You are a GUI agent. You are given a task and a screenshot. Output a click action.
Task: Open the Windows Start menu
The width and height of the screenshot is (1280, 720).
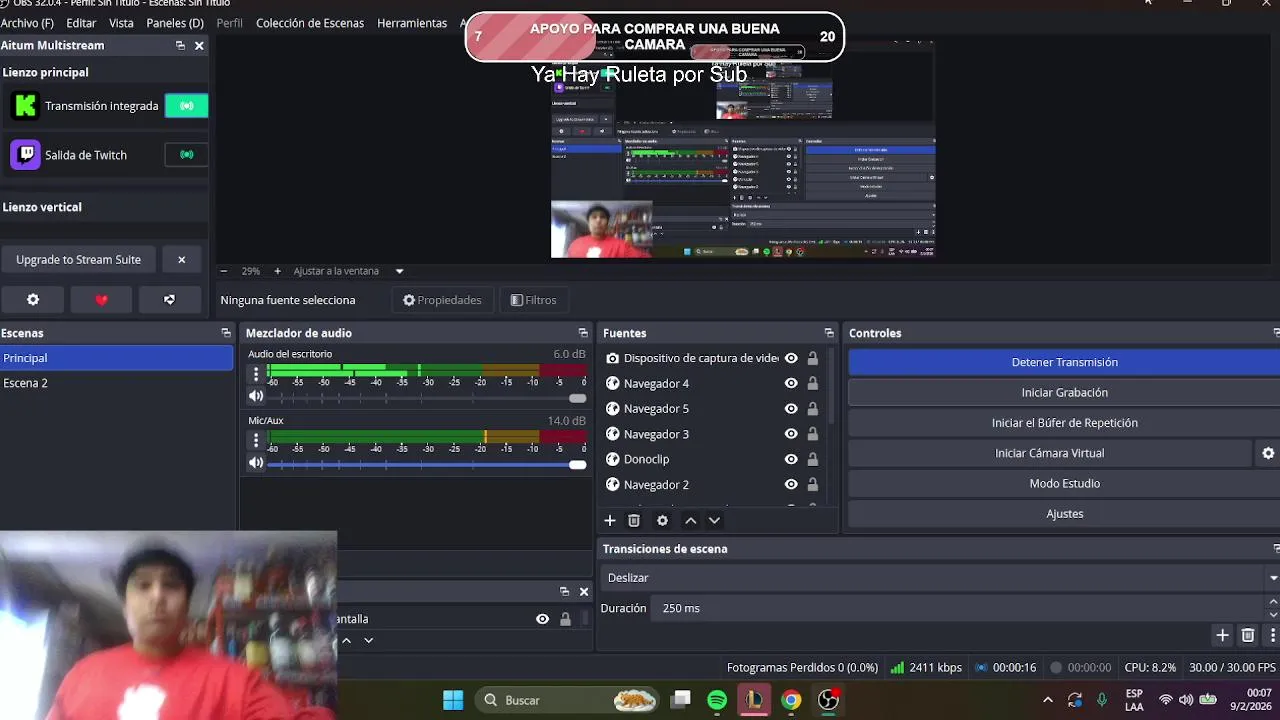pyautogui.click(x=453, y=700)
